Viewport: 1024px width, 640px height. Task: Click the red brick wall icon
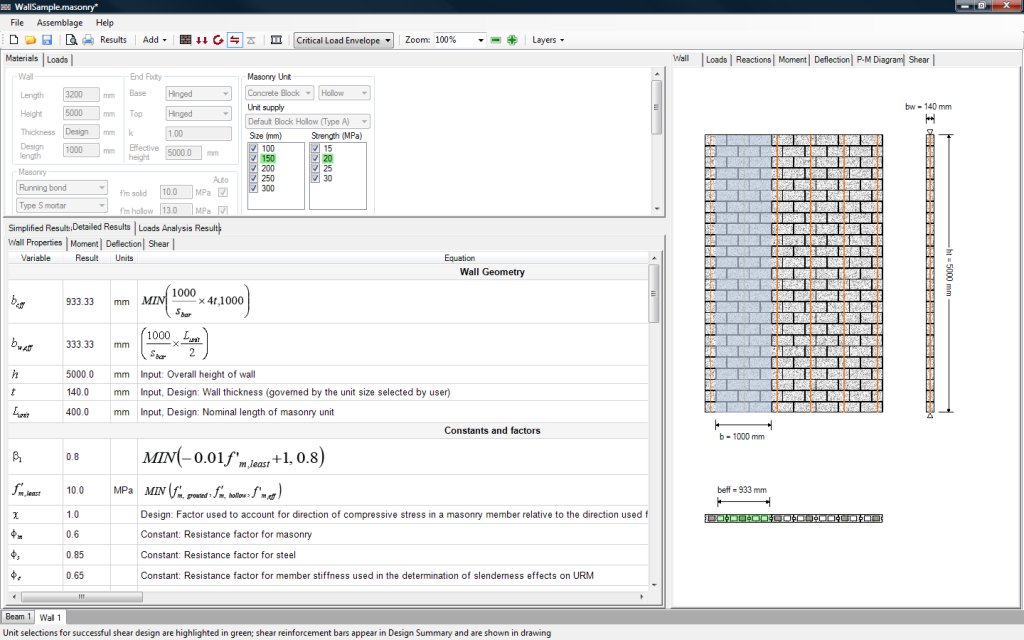tap(185, 40)
